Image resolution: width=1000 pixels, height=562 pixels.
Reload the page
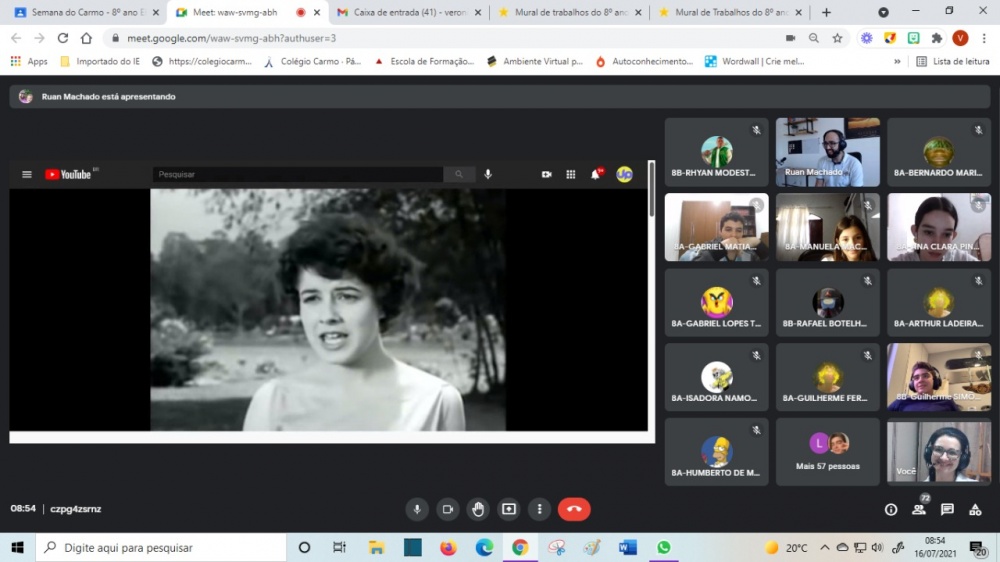tap(62, 38)
